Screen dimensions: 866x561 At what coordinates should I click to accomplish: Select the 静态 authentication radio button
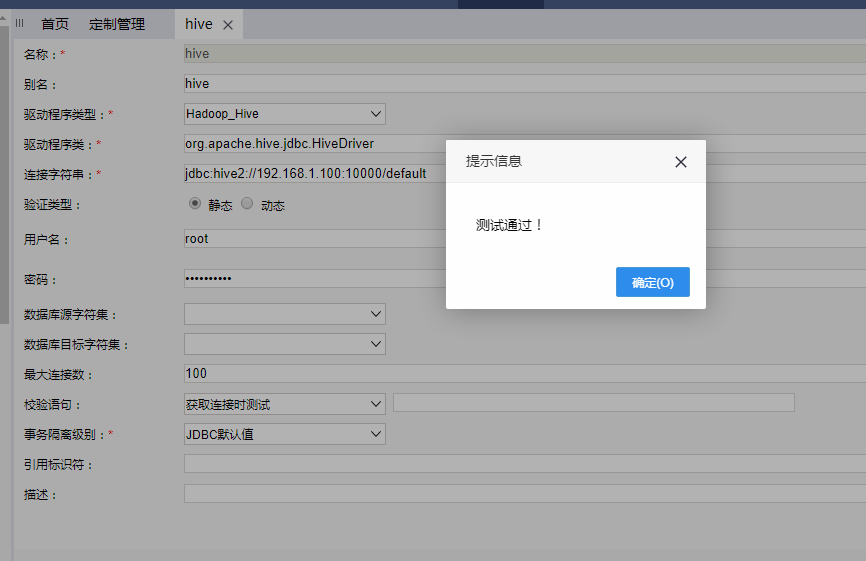tap(194, 203)
